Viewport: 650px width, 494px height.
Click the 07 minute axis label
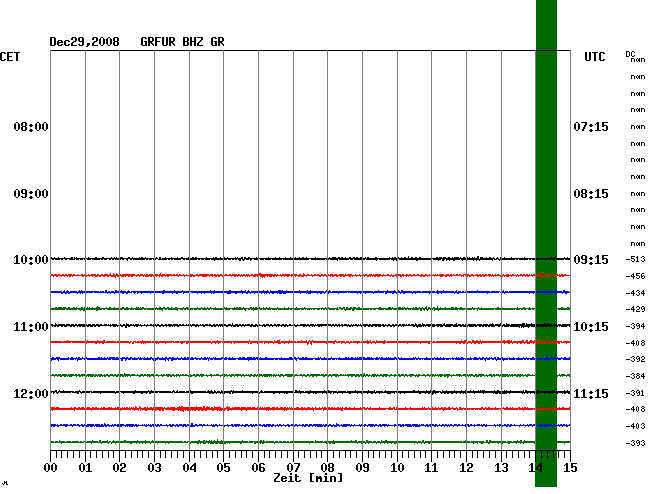point(293,468)
